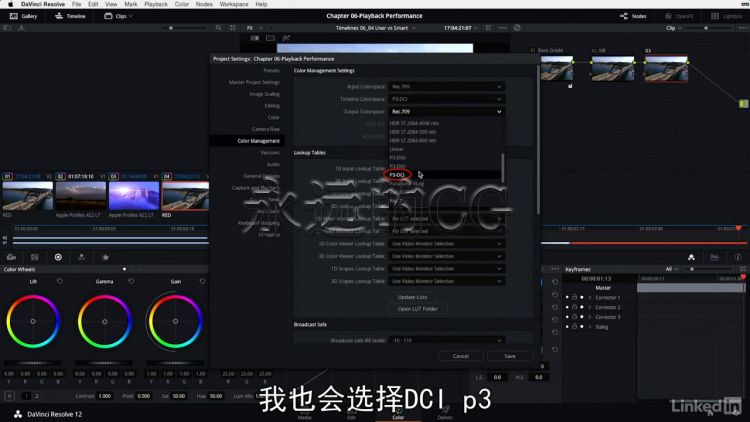The width and height of the screenshot is (750, 422).
Task: Show the Clips thumbnail strip
Action: [118, 16]
